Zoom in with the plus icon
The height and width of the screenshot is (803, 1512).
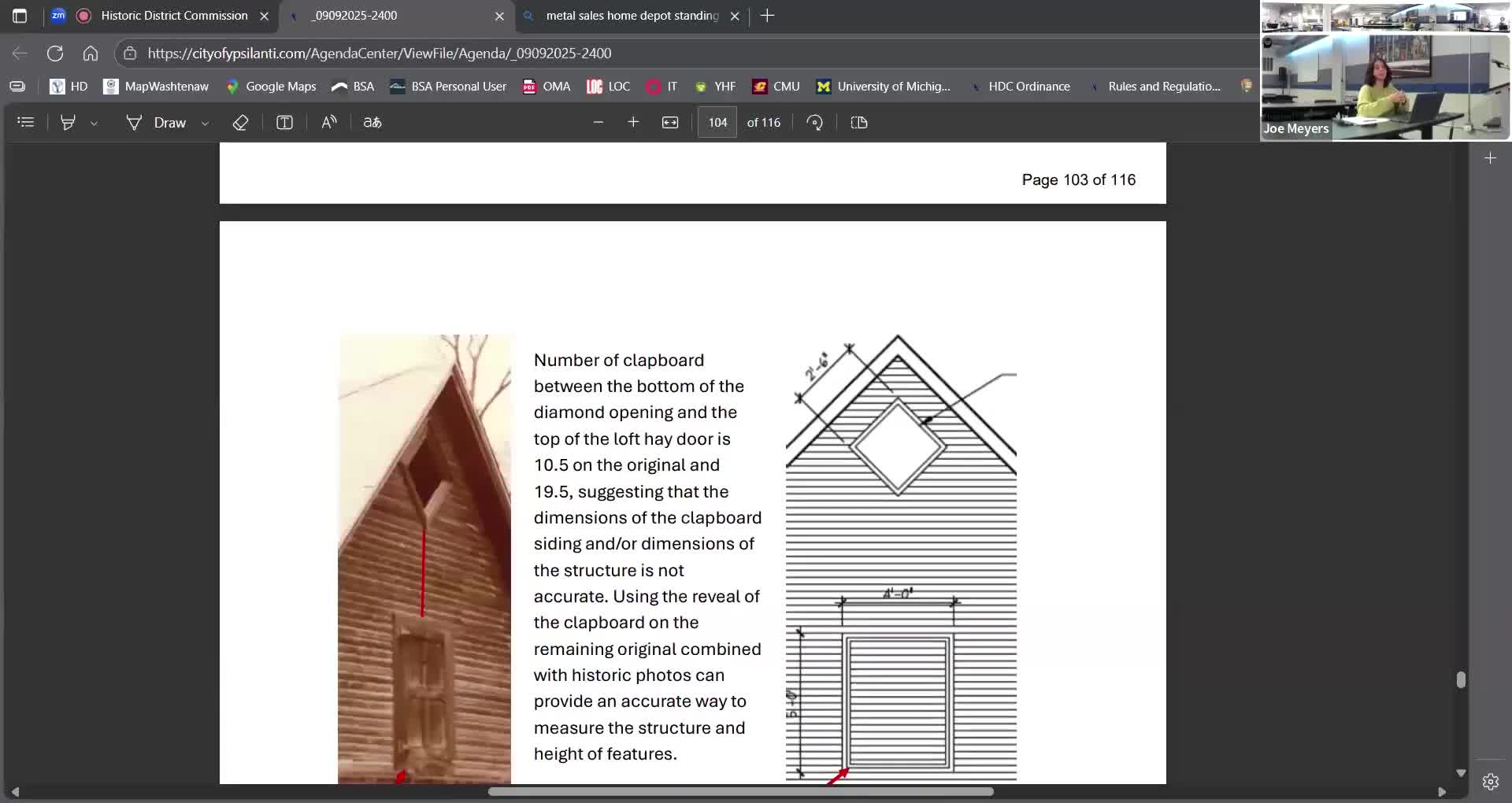tap(633, 122)
